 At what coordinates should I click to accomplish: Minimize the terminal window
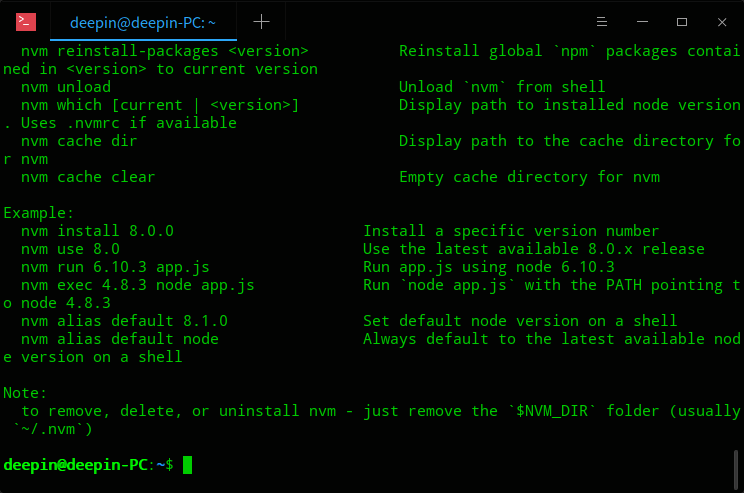pyautogui.click(x=642, y=21)
